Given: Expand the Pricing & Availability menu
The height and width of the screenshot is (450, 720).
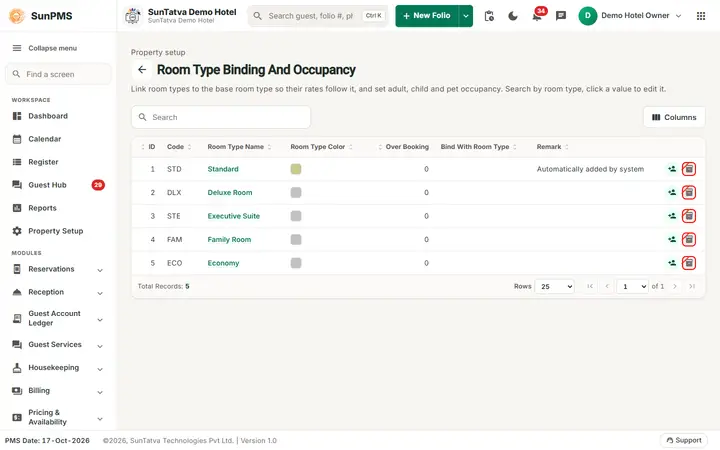Looking at the screenshot, I should [x=57, y=417].
